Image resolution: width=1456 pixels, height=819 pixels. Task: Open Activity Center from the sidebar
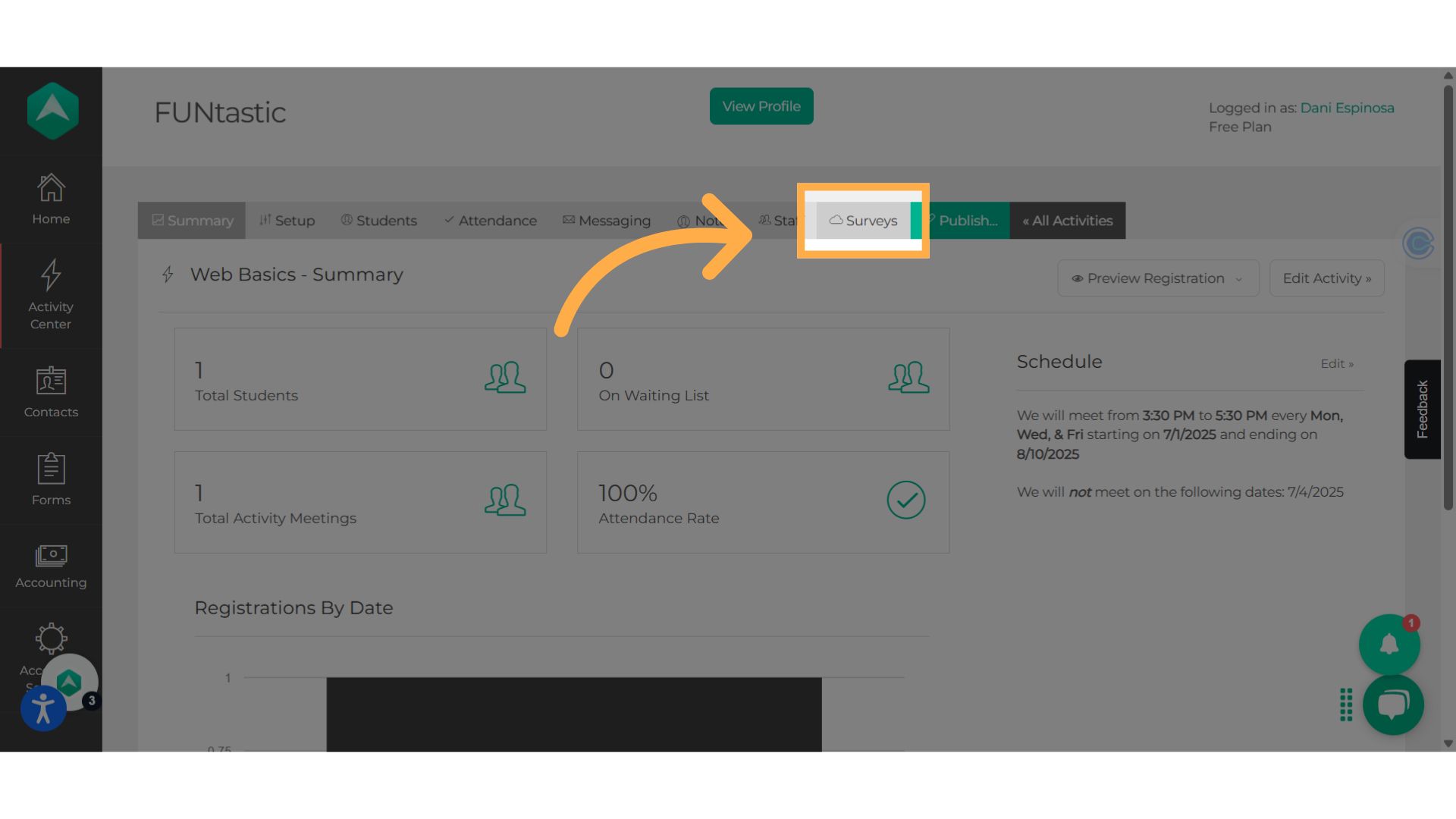(51, 296)
